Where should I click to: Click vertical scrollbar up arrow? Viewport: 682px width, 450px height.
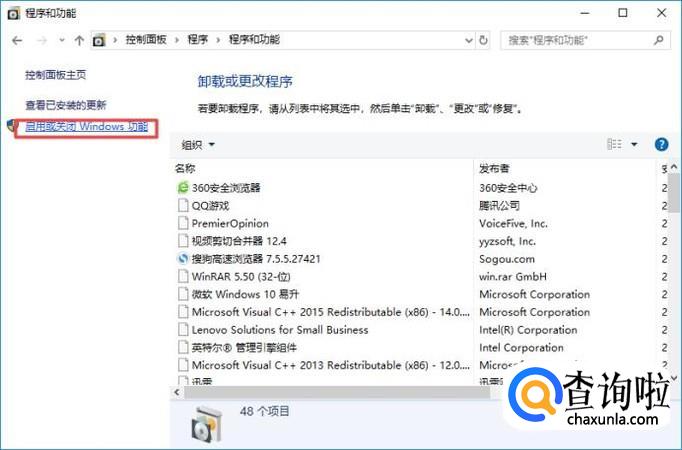[674, 167]
